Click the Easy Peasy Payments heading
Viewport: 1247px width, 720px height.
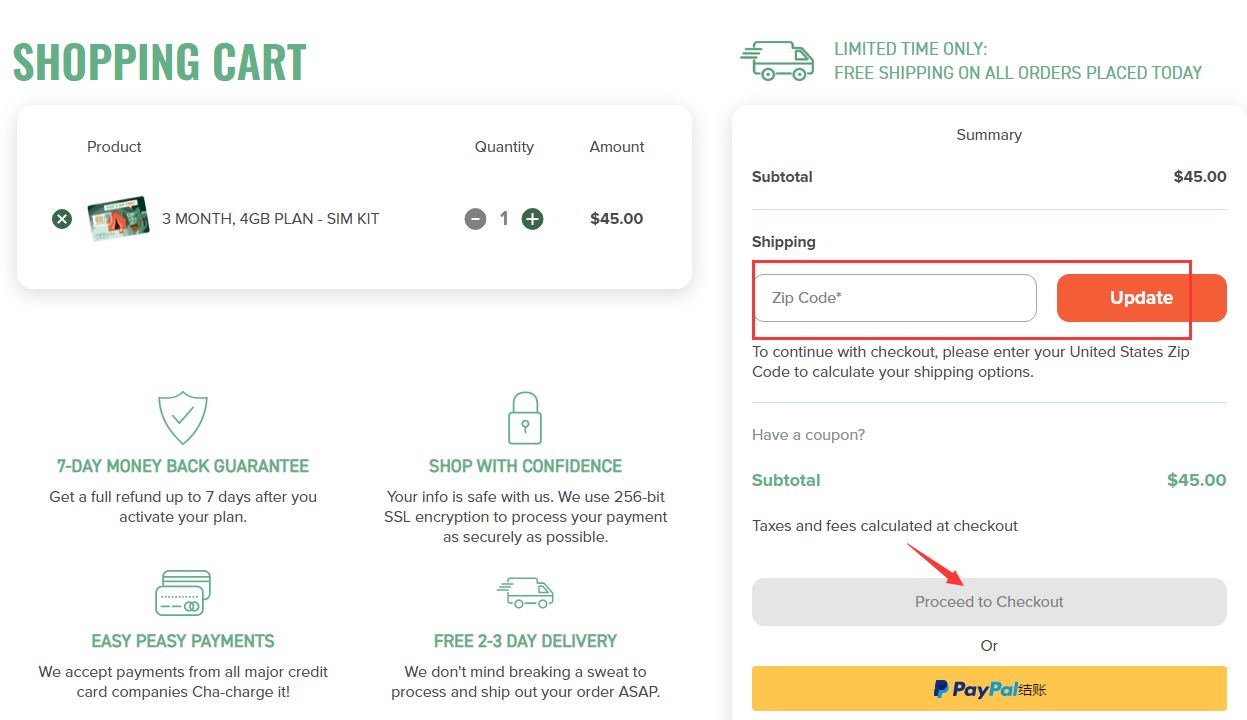click(183, 641)
